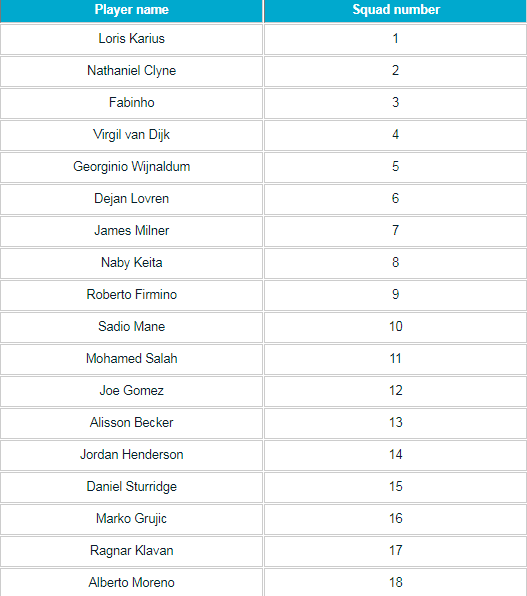Click the Alisson Becker cell

click(131, 423)
